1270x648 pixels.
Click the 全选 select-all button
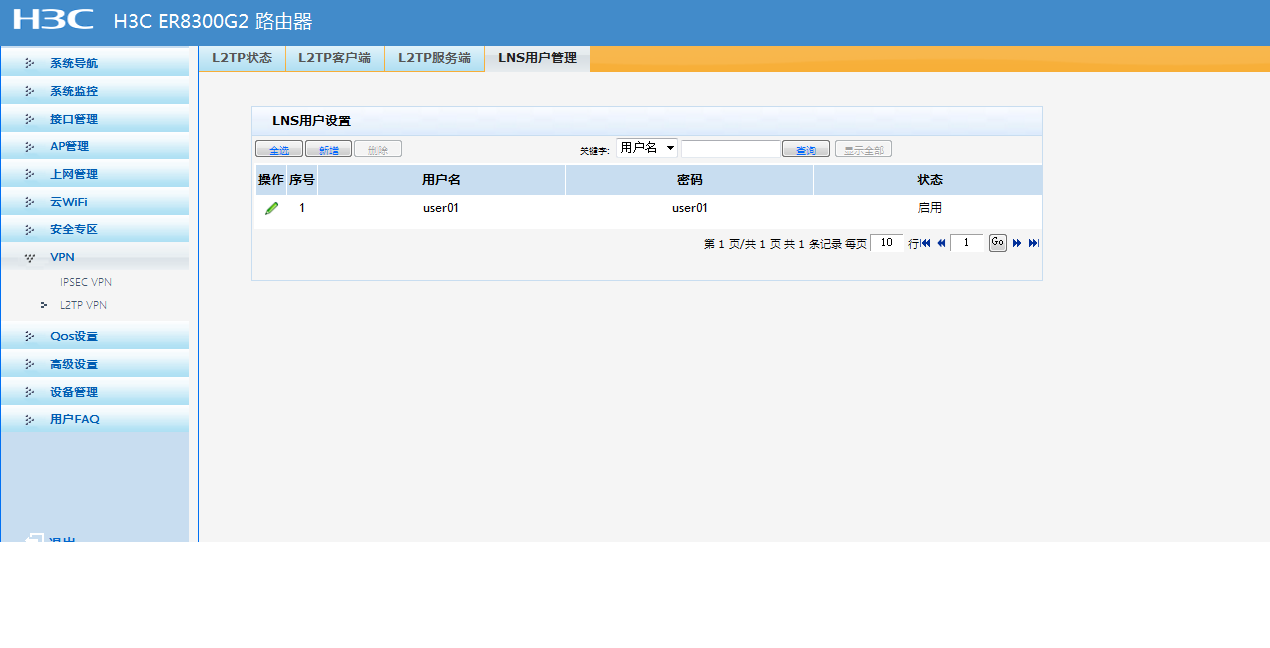[x=279, y=149]
